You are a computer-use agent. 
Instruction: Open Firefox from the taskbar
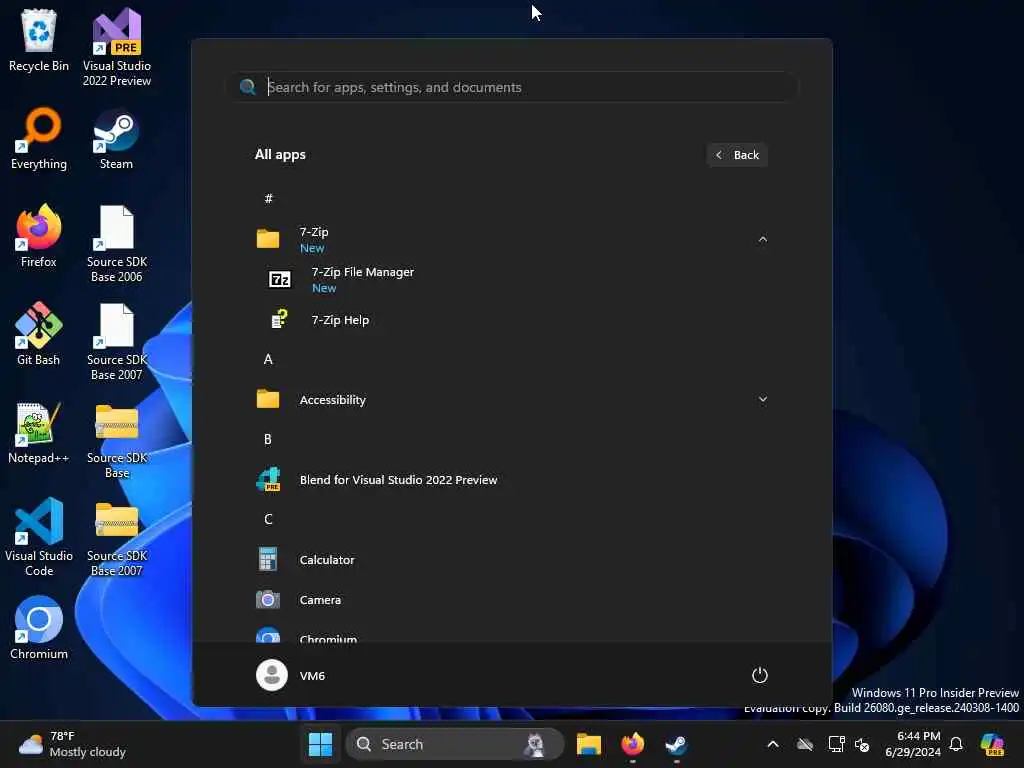point(632,744)
